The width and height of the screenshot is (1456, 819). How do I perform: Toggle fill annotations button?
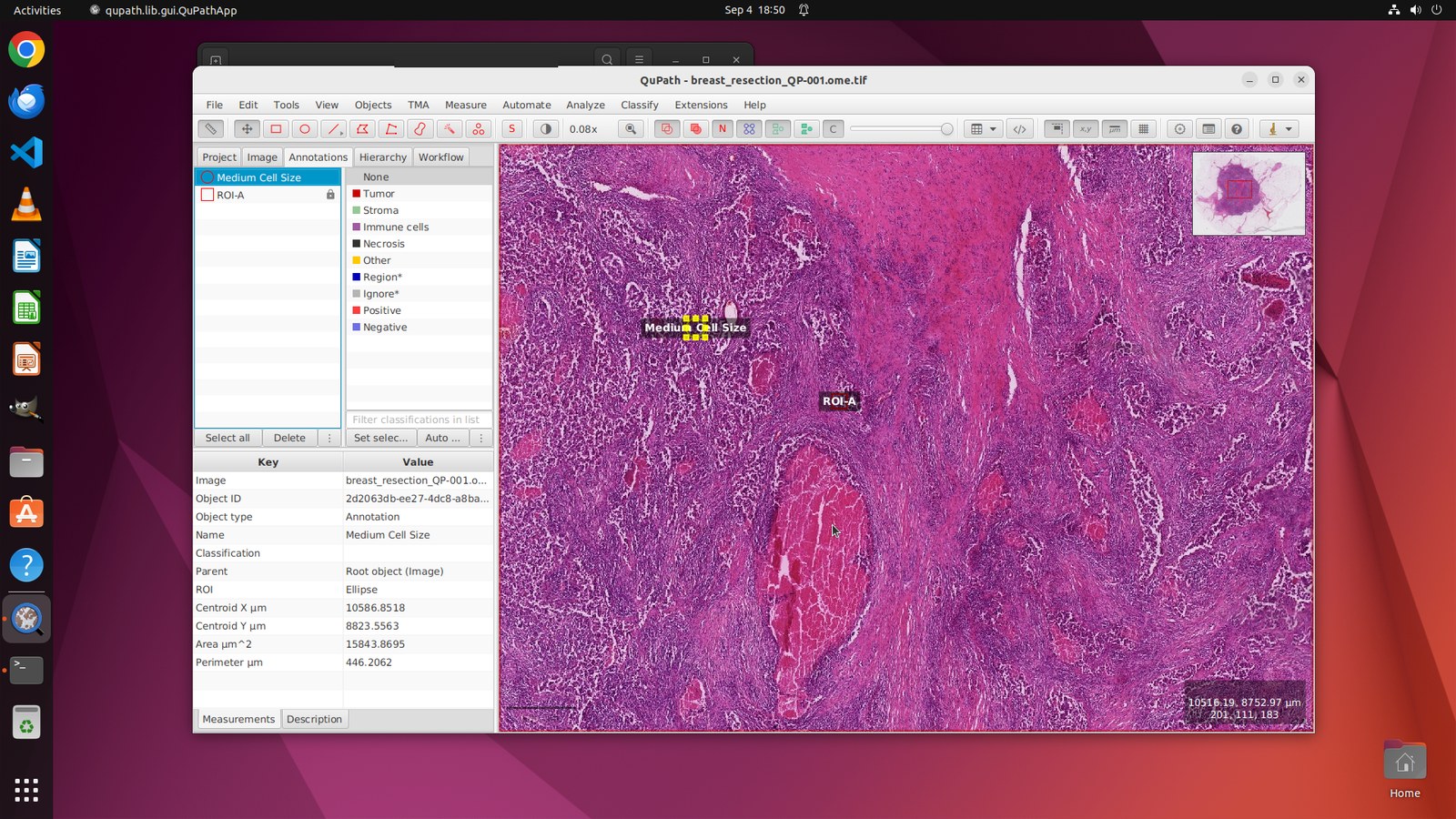click(695, 129)
